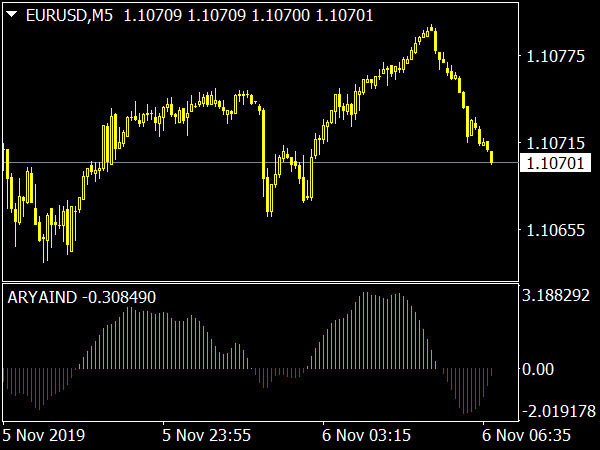600x450 pixels.
Task: Click the 1.10775 price scale label
Action: 556,57
